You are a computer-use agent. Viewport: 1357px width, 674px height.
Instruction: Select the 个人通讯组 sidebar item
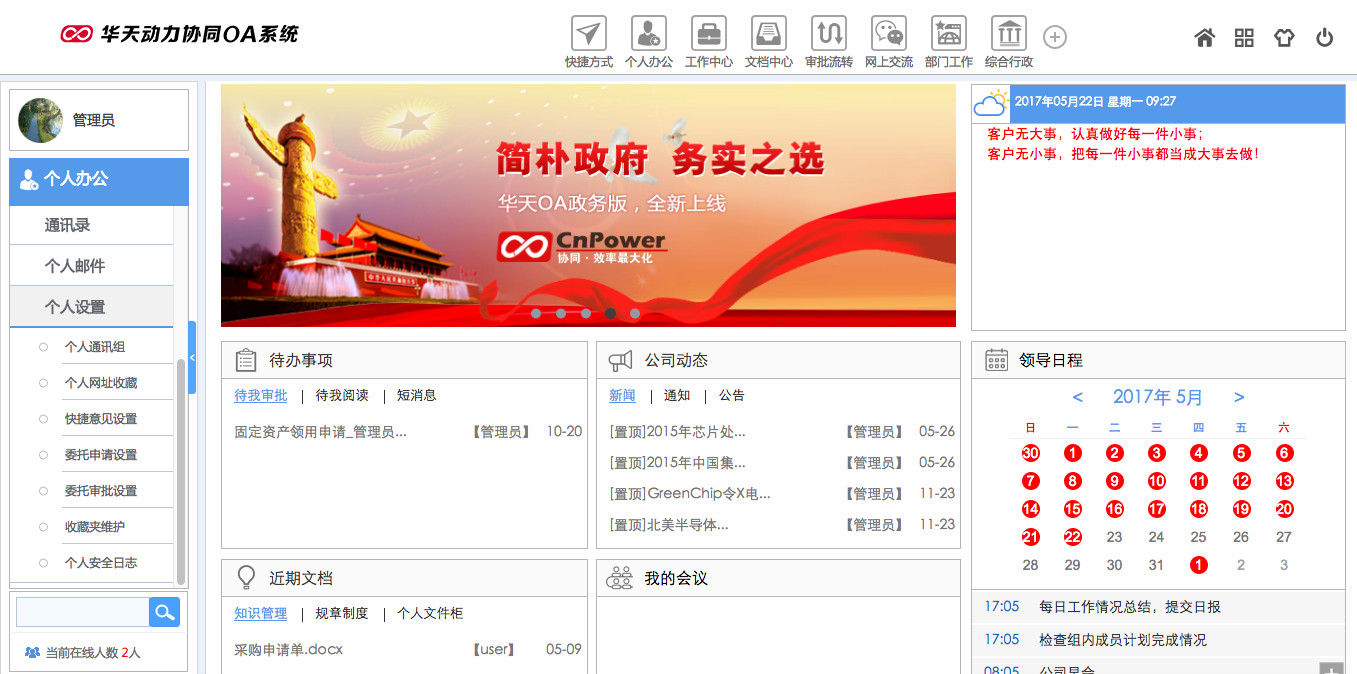click(95, 347)
